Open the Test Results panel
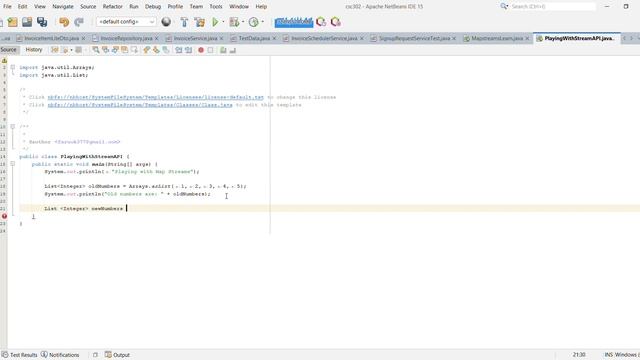This screenshot has height=360, width=640. point(20,355)
